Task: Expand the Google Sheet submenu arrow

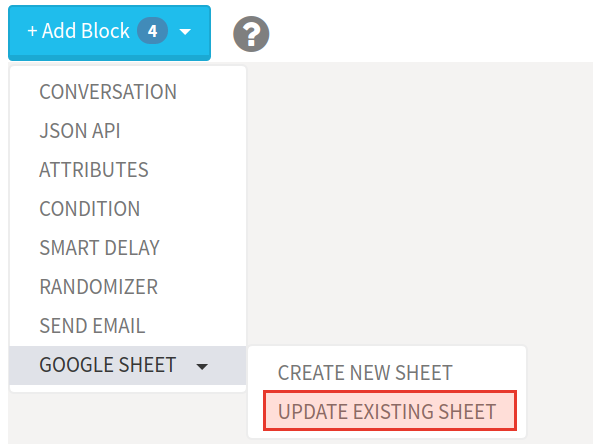Action: pyautogui.click(x=202, y=366)
